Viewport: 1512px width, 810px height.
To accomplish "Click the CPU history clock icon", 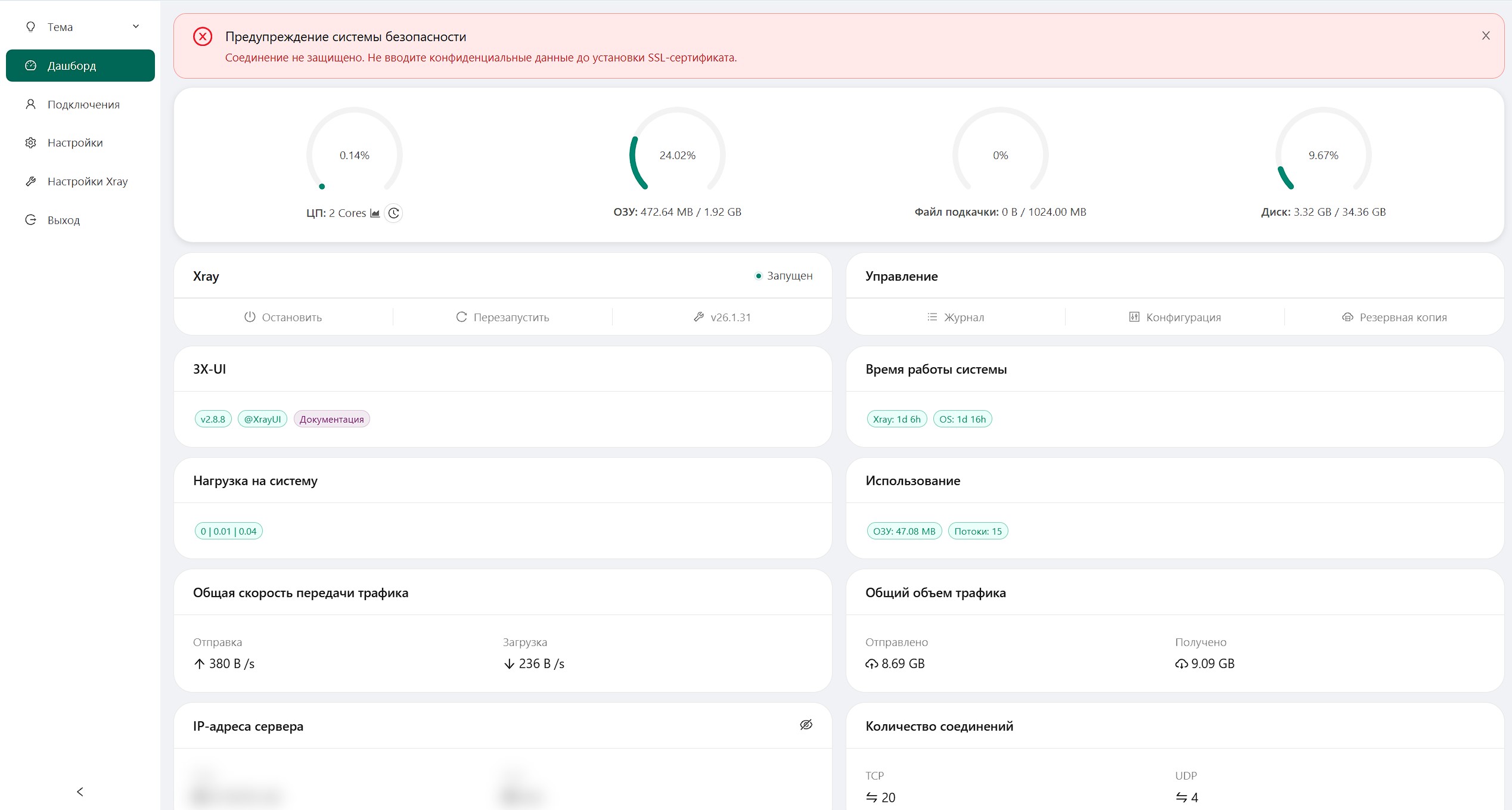I will point(393,213).
